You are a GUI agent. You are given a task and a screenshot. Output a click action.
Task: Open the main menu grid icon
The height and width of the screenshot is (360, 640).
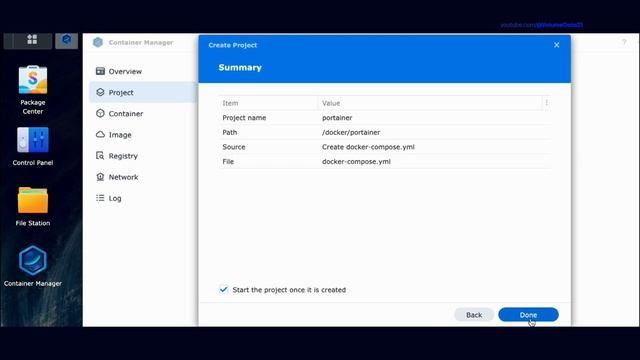pos(32,40)
